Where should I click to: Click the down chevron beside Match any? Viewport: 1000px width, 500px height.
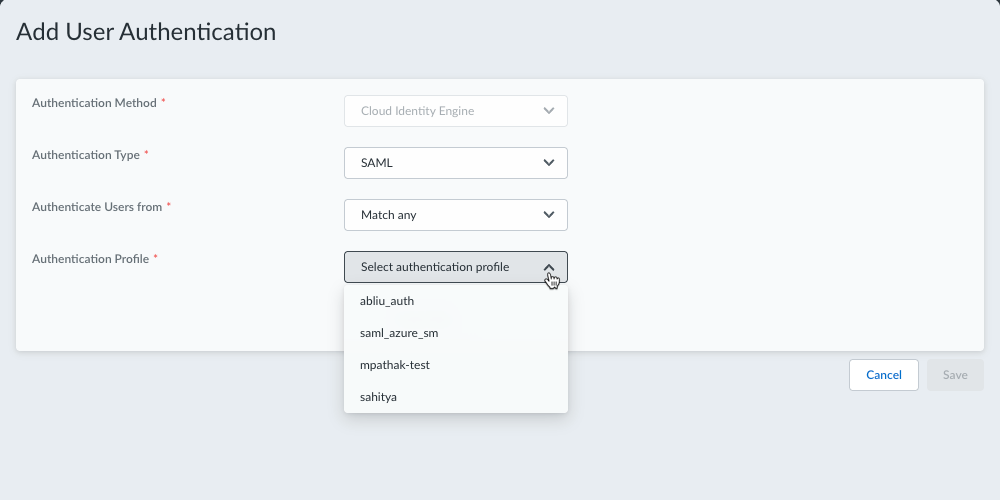coord(548,215)
